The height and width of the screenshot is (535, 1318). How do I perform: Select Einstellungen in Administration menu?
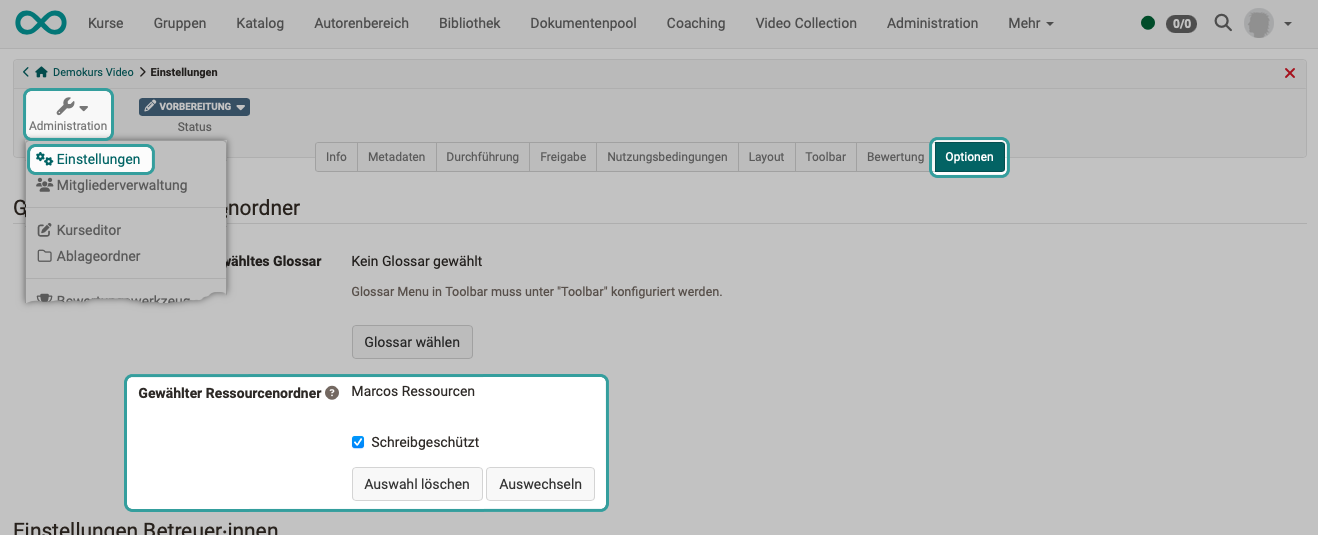click(90, 159)
